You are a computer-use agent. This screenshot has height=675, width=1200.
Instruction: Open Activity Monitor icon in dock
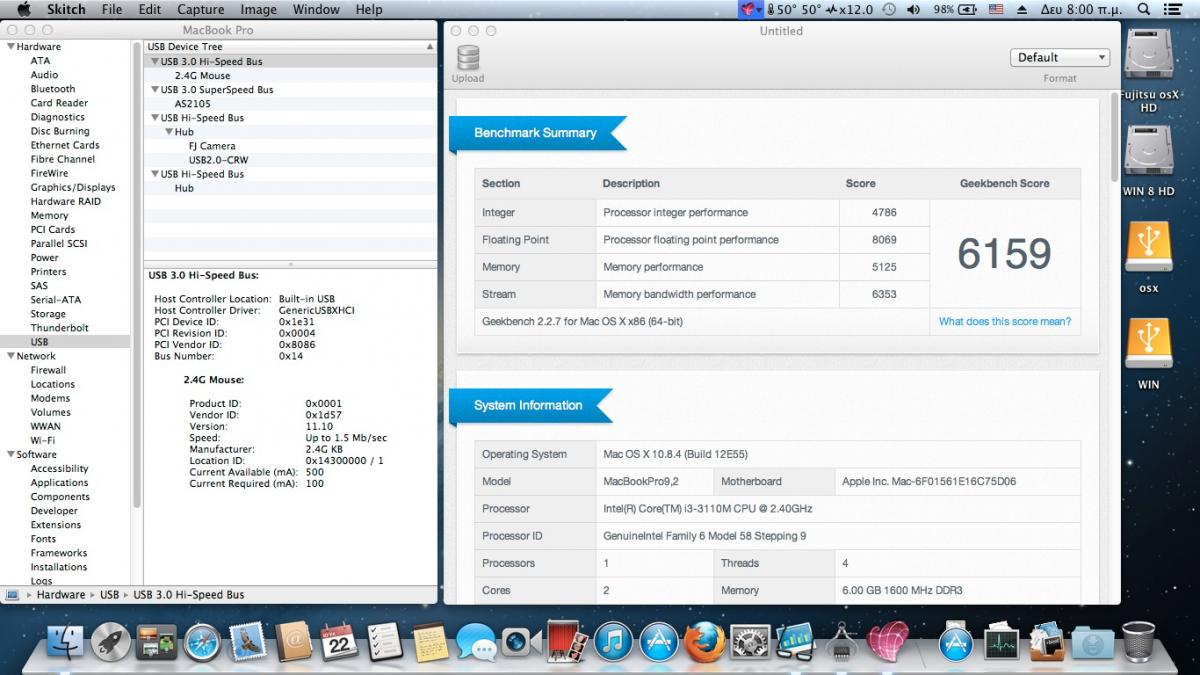click(1001, 641)
